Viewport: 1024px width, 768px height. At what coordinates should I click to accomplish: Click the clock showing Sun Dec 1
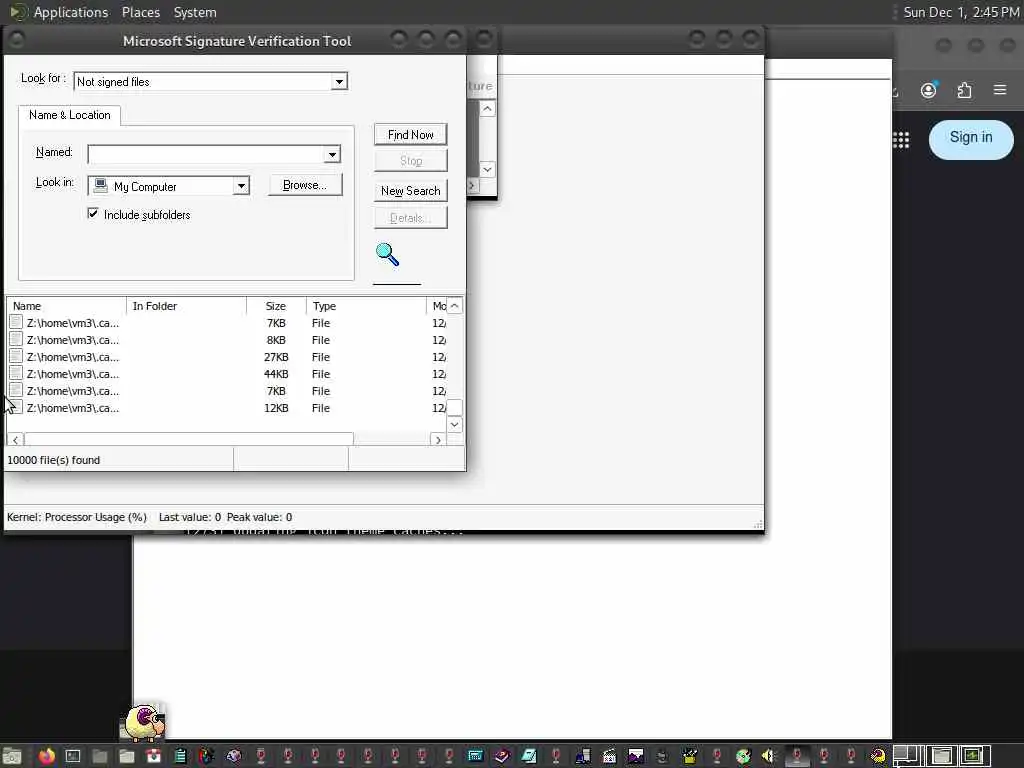[x=961, y=12]
